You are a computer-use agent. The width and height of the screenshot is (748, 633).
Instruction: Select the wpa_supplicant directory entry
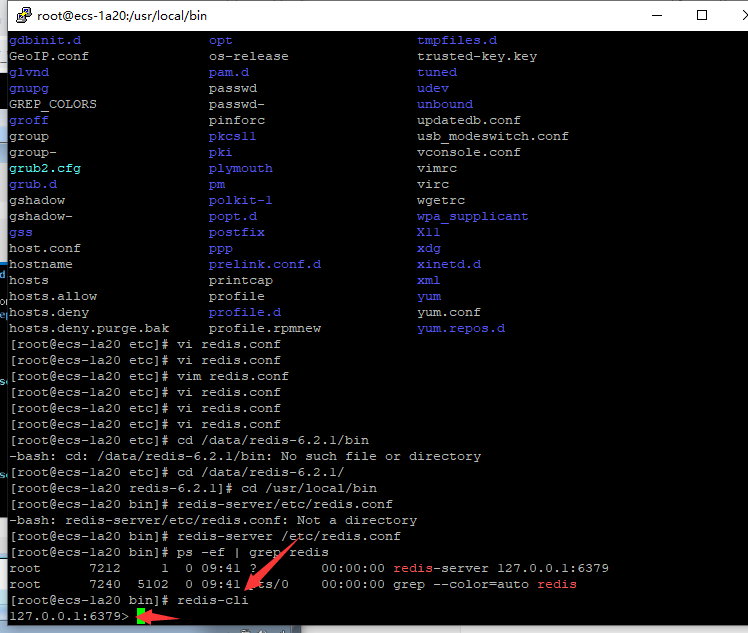click(473, 217)
